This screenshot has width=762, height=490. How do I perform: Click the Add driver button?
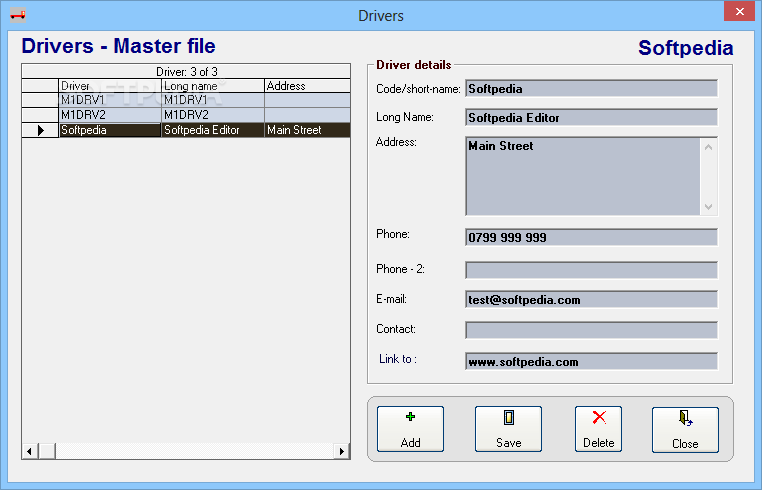pos(410,429)
